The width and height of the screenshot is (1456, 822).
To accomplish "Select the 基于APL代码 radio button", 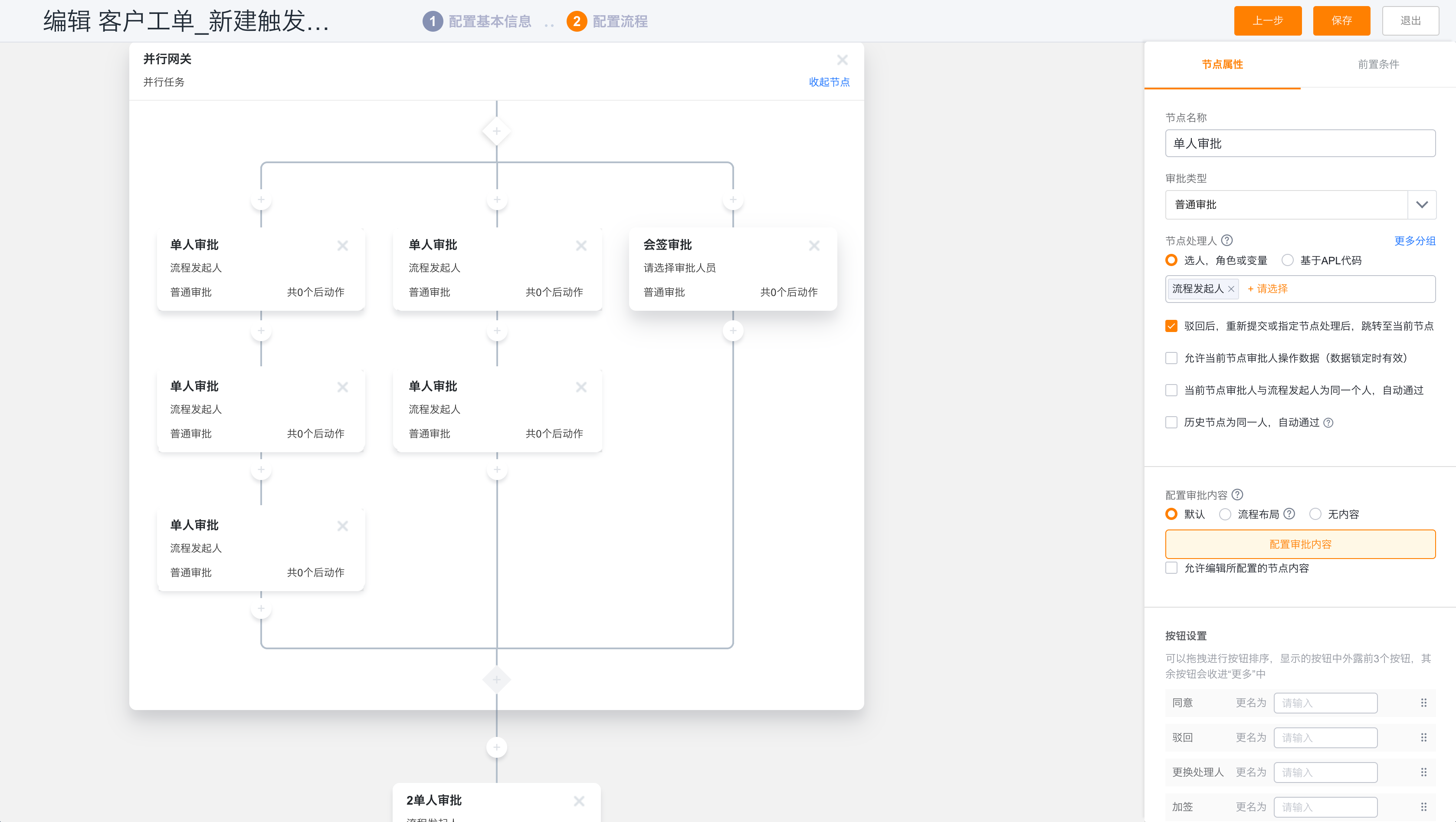I will 1288,260.
